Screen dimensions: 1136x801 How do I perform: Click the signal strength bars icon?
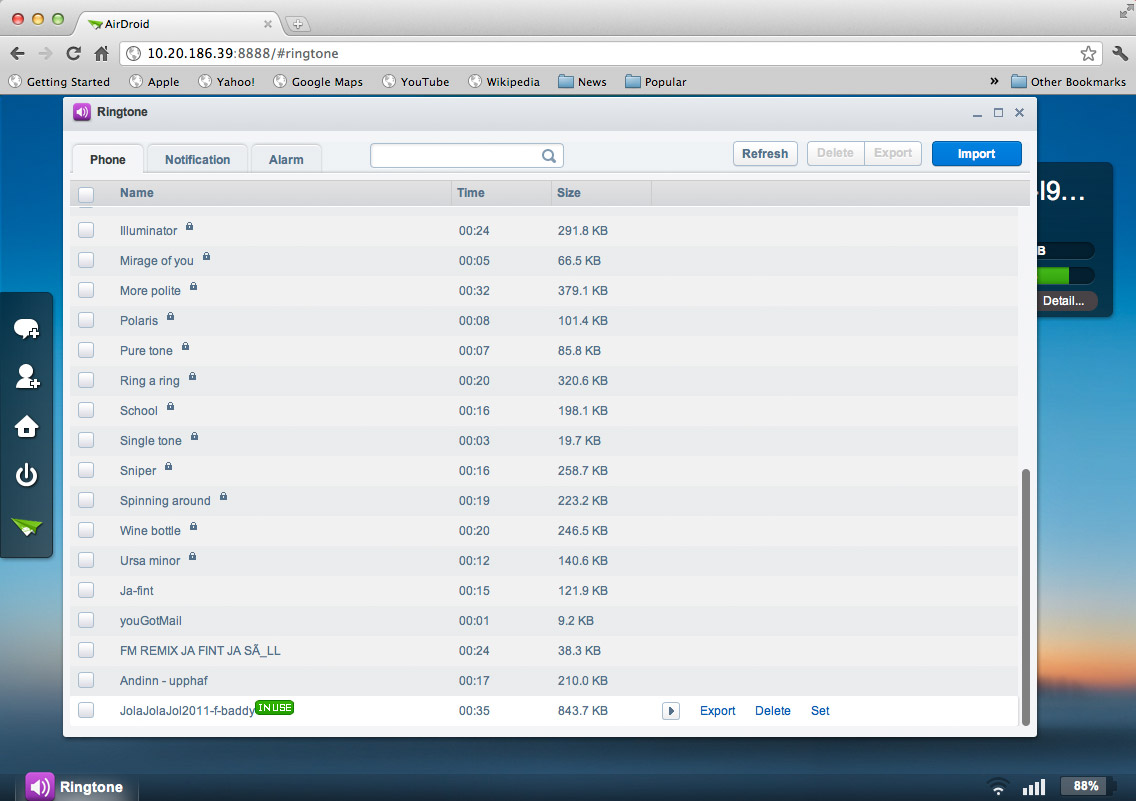(1034, 787)
